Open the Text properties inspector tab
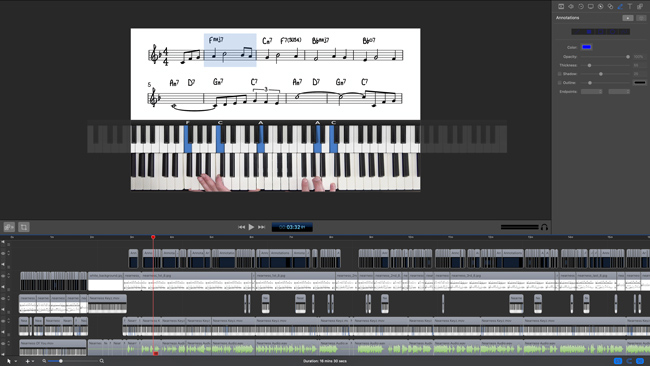The width and height of the screenshot is (650, 366). click(x=630, y=6)
